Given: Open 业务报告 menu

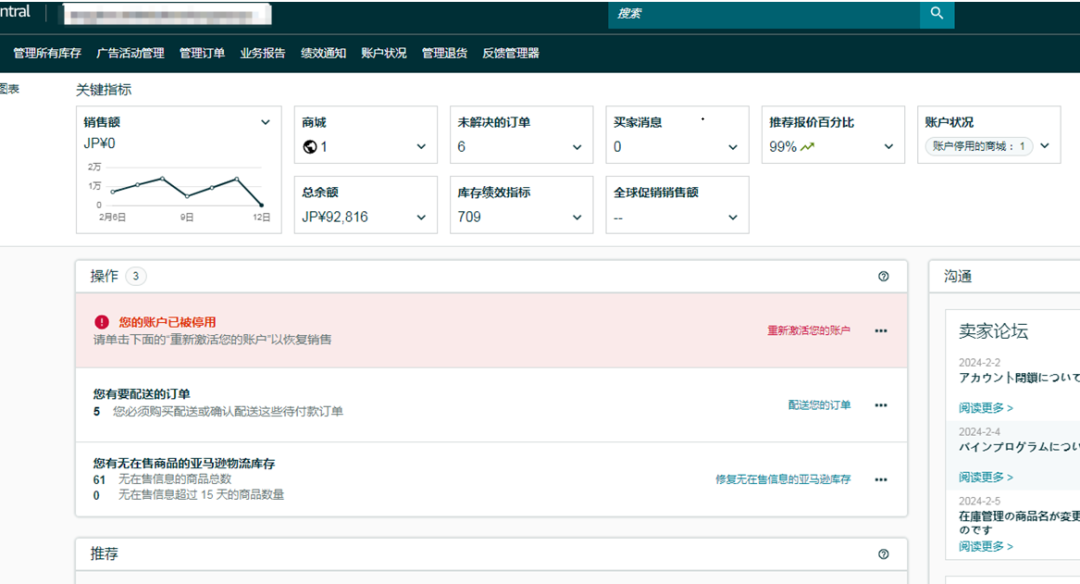Looking at the screenshot, I should (262, 53).
